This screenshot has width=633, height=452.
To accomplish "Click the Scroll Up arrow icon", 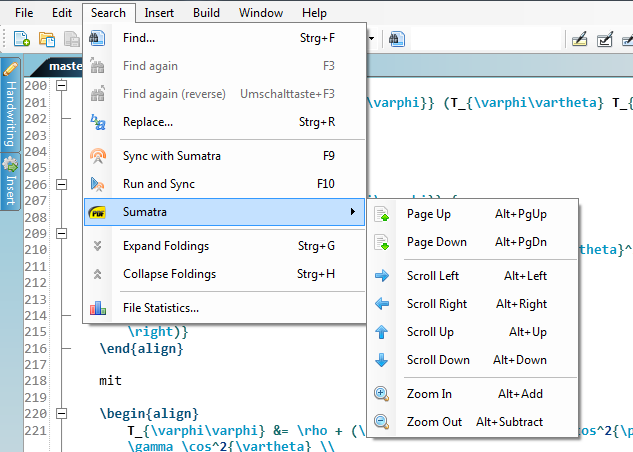I will [381, 332].
